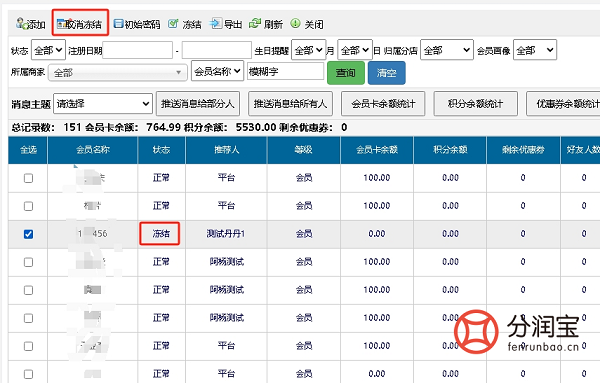
Task: Click the blue 清空 clear button
Action: [x=386, y=73]
